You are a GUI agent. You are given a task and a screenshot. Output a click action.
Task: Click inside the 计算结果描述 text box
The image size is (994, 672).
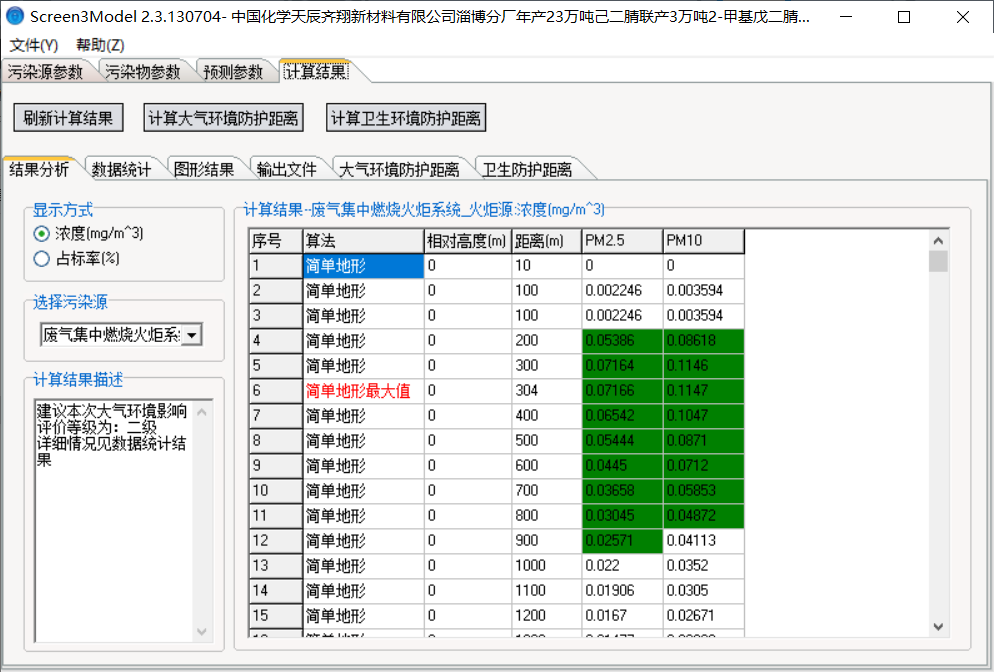[x=114, y=520]
